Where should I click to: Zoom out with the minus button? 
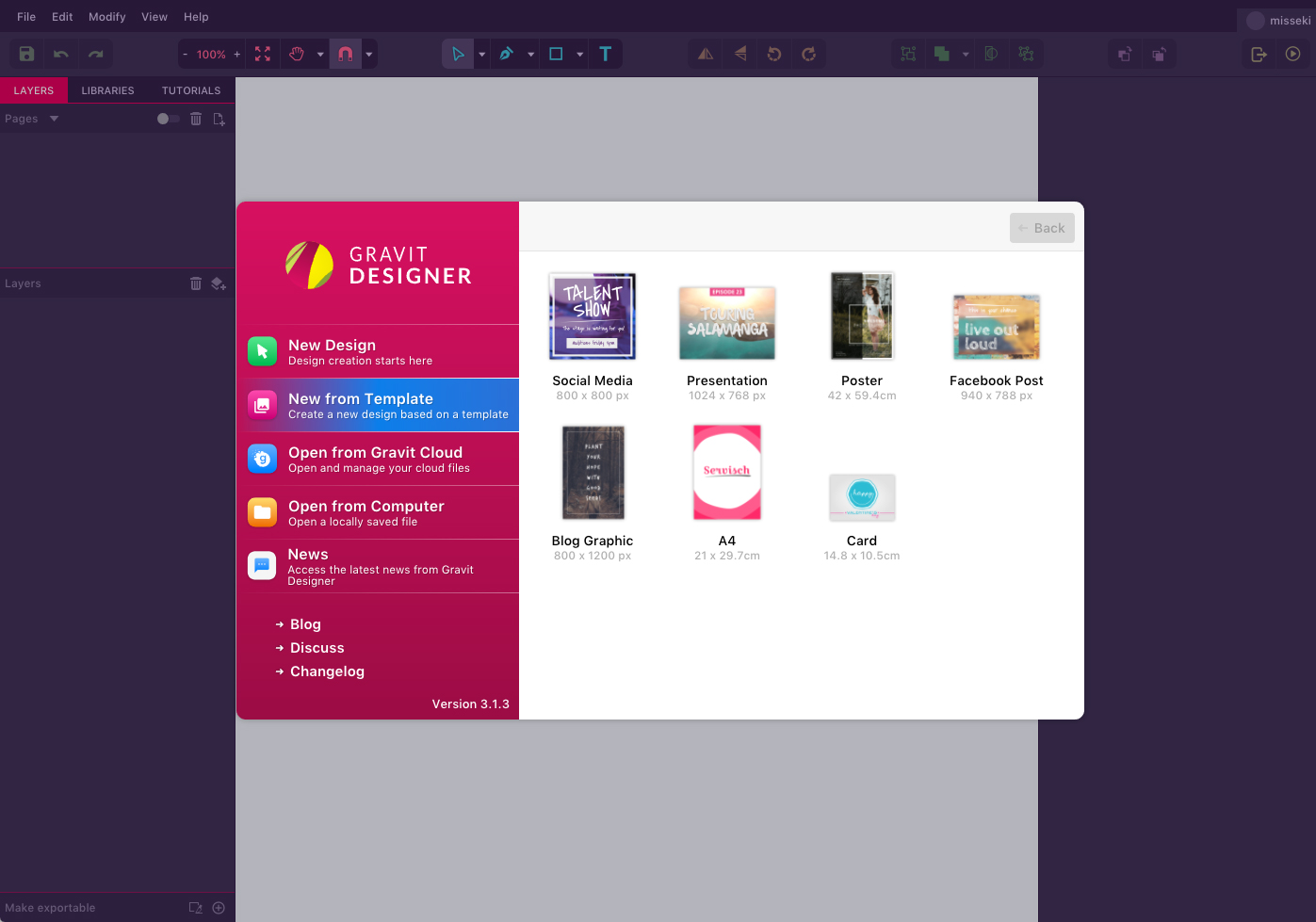(x=185, y=55)
